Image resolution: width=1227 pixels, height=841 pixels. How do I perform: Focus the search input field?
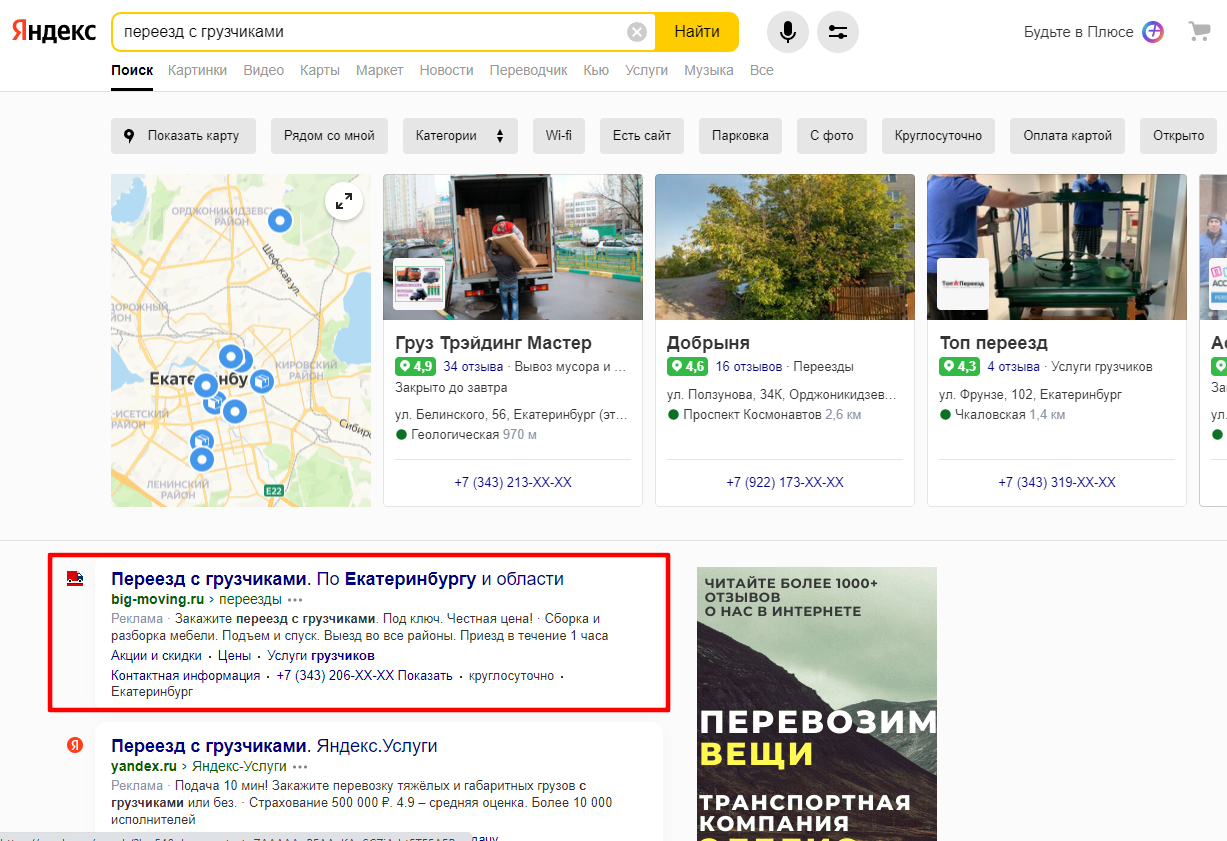pyautogui.click(x=372, y=32)
